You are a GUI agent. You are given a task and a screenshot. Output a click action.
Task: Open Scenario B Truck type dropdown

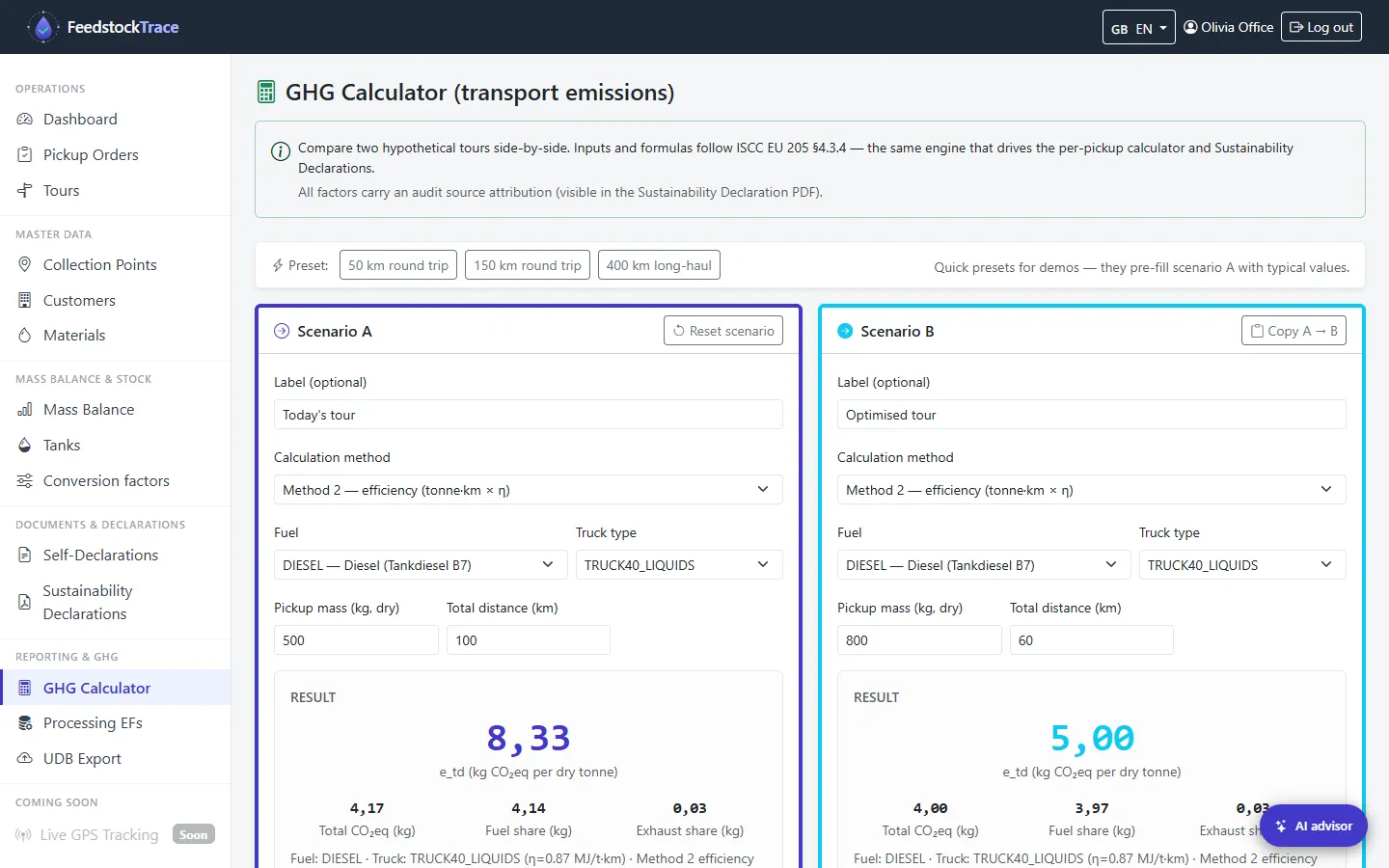[1242, 565]
